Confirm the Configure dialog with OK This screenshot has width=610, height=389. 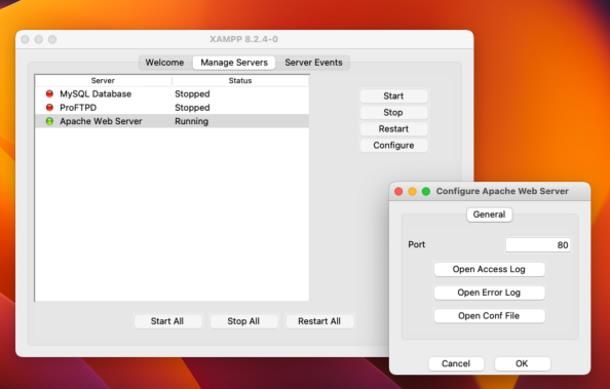[x=522, y=364]
